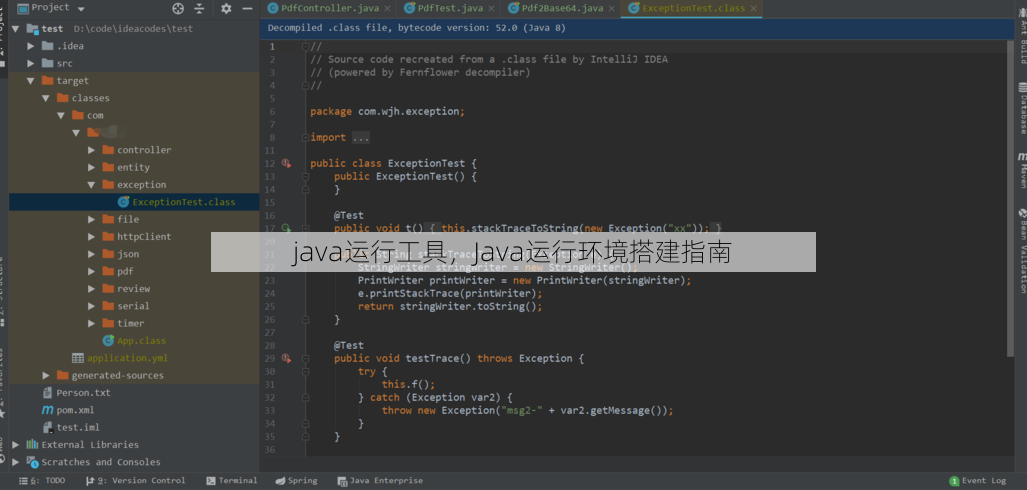Switch to the PdfController.java tab
This screenshot has width=1027, height=490.
click(328, 9)
